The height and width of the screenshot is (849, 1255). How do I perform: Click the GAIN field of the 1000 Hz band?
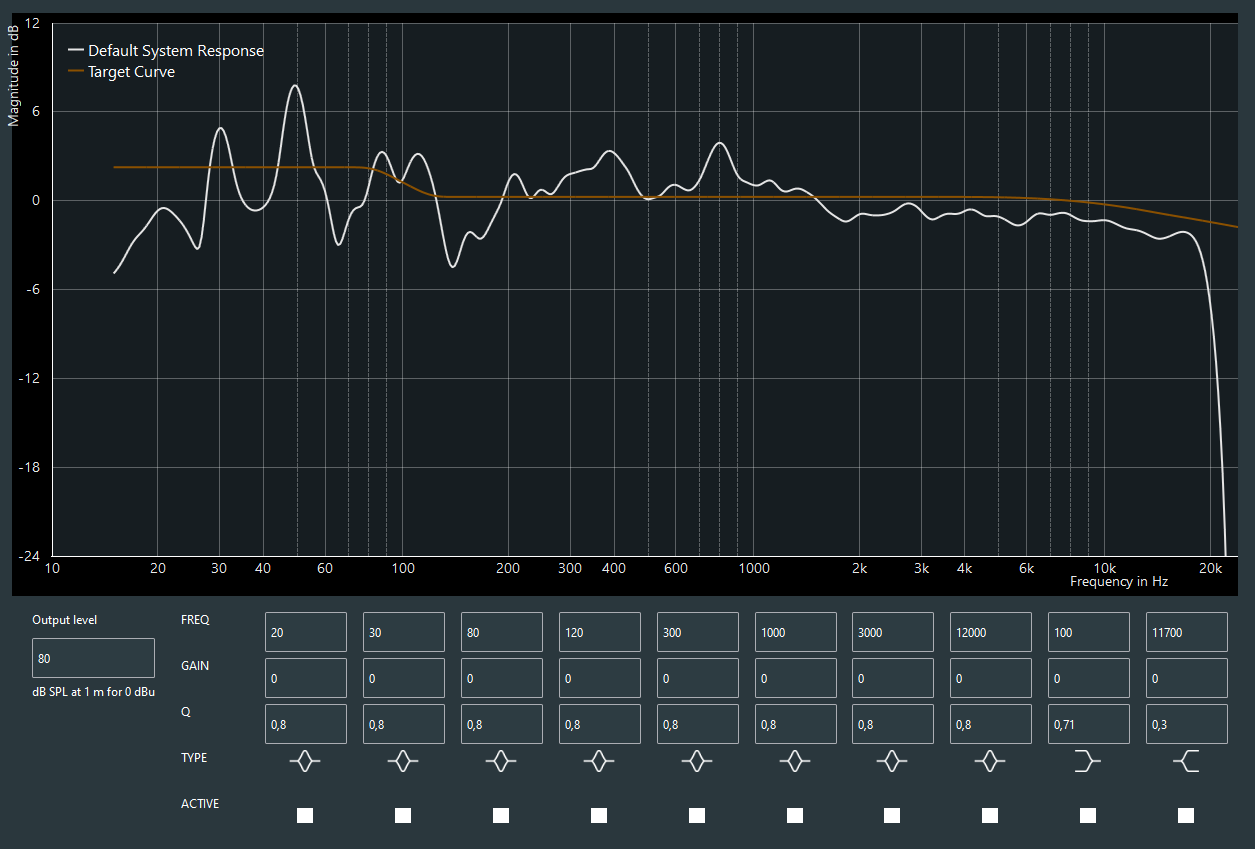795,678
